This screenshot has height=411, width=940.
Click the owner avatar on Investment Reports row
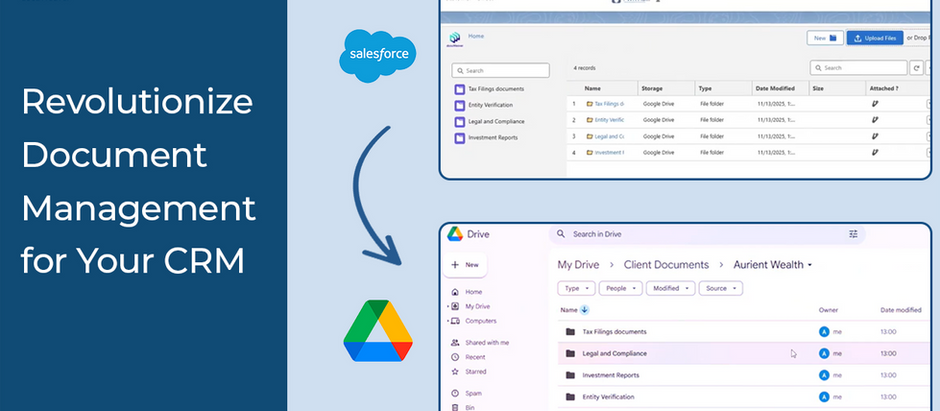[824, 375]
